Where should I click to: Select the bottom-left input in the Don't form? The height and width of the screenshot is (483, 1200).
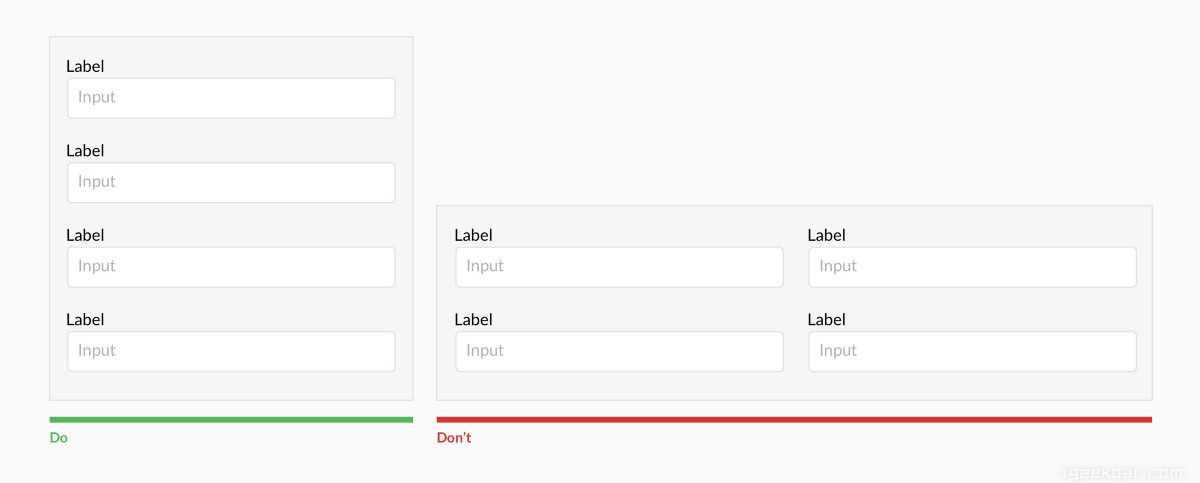(x=619, y=351)
